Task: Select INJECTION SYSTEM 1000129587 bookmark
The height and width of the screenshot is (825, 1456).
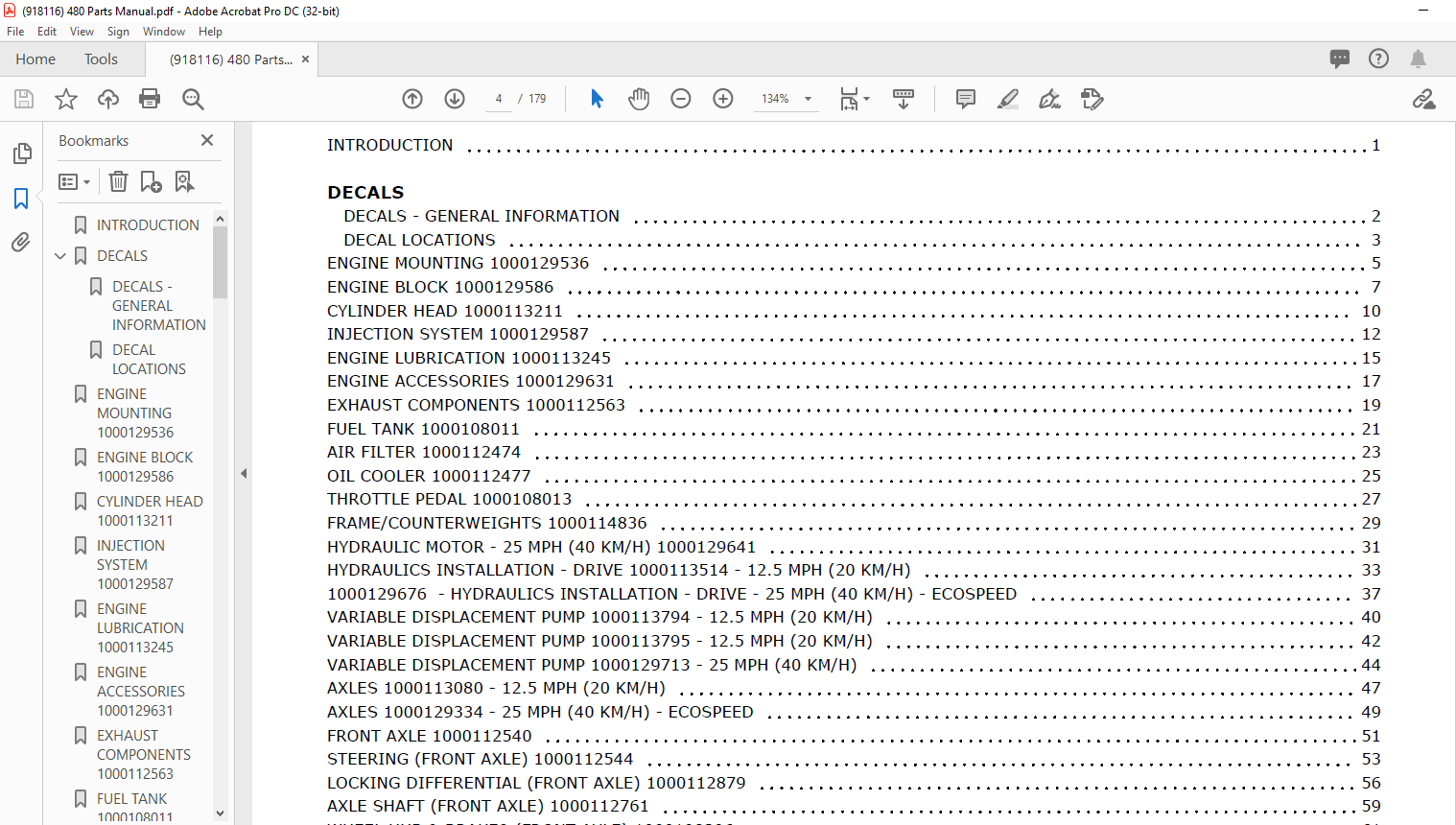Action: tap(135, 565)
